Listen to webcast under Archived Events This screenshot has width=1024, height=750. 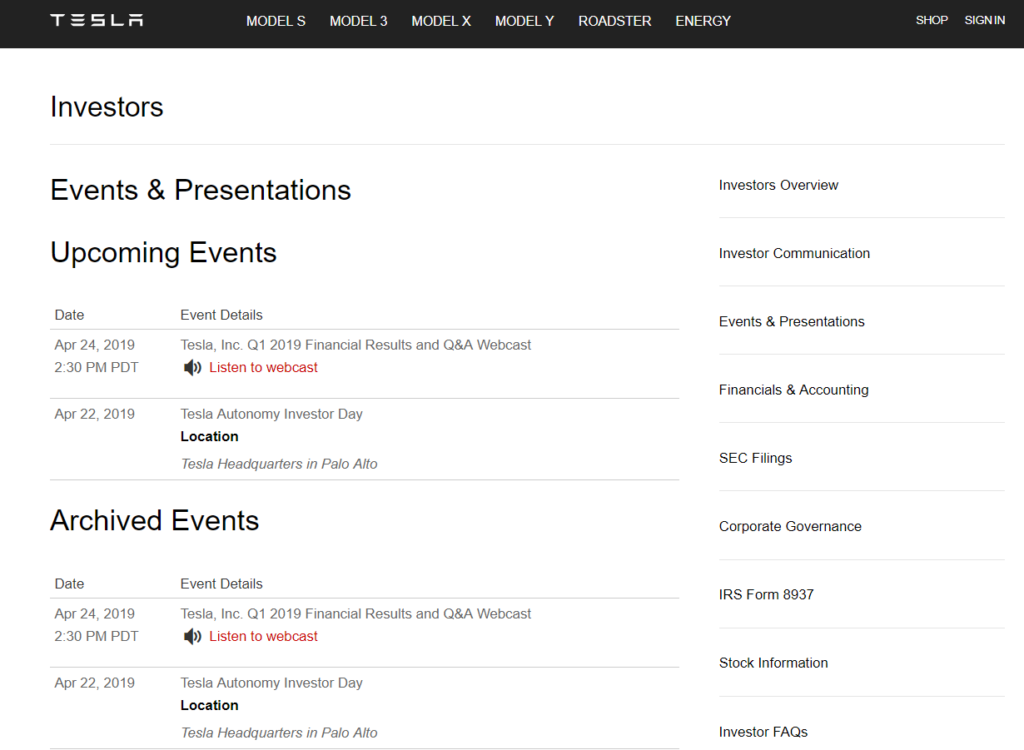coord(263,637)
